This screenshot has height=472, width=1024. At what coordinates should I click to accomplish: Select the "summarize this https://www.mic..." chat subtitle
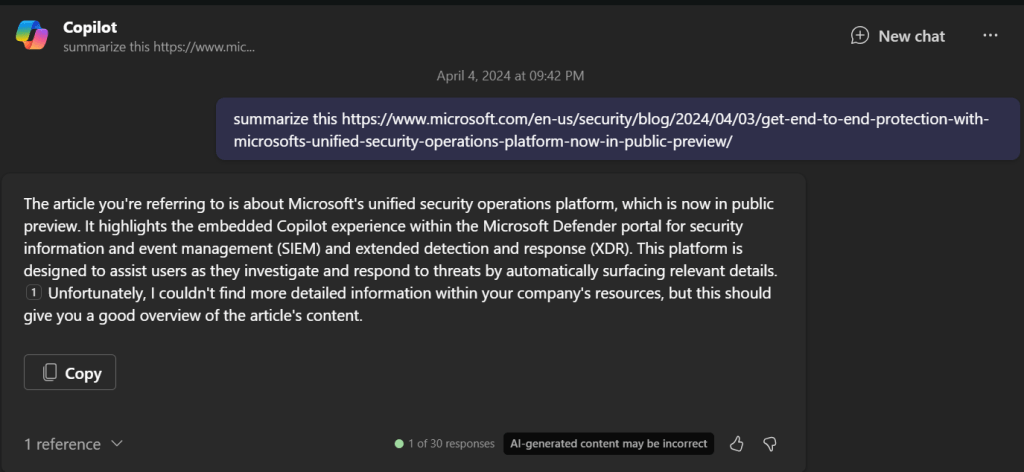point(158,46)
